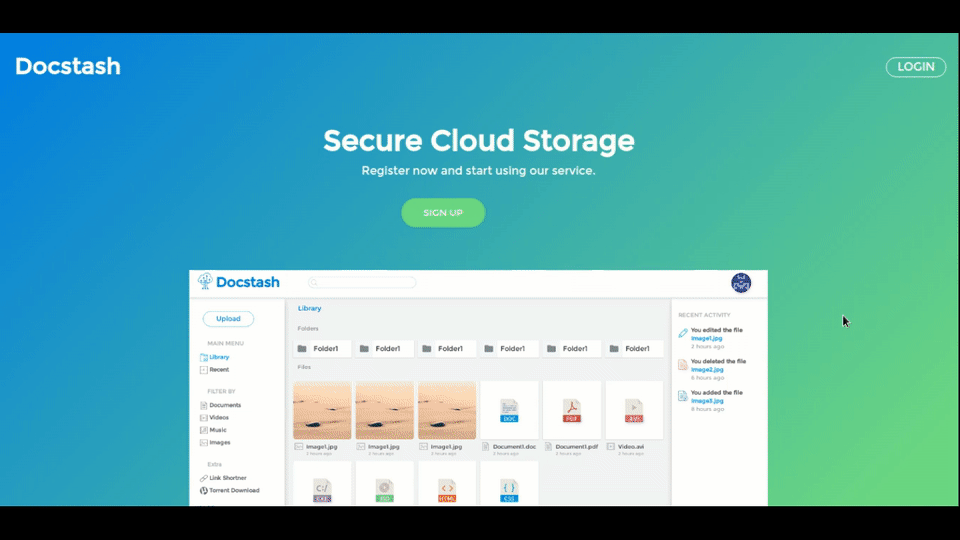This screenshot has height=540, width=960.
Task: Open the Document1.doc file icon
Action: [x=509, y=409]
